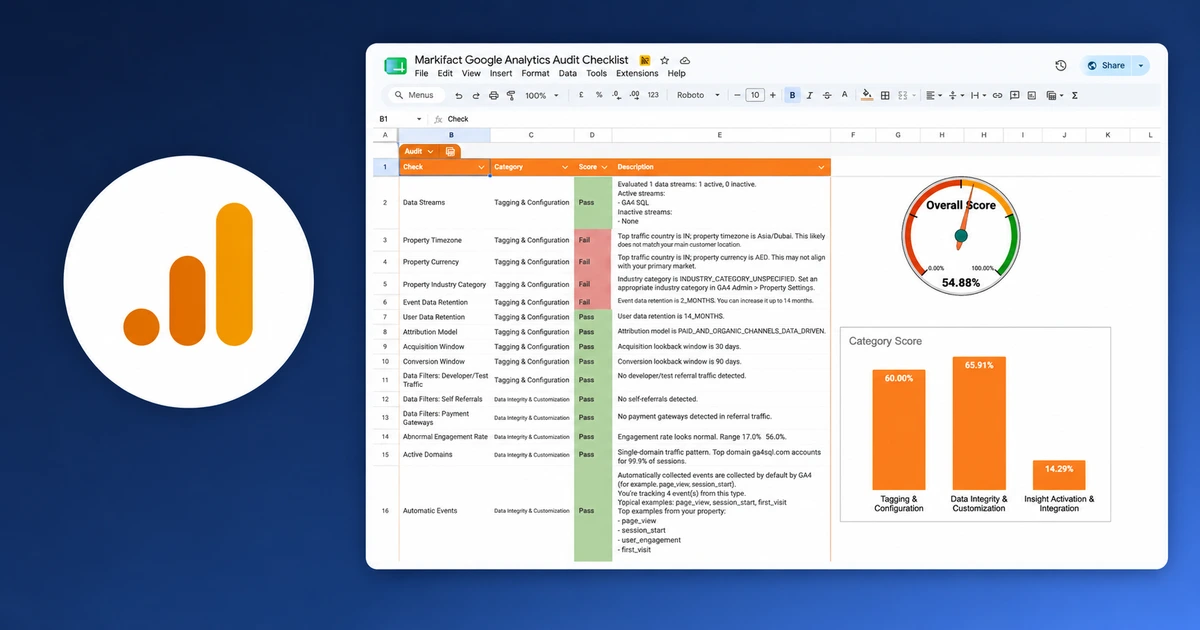Open the functions Σ menu
Viewport: 1200px width, 630px height.
point(1074,95)
